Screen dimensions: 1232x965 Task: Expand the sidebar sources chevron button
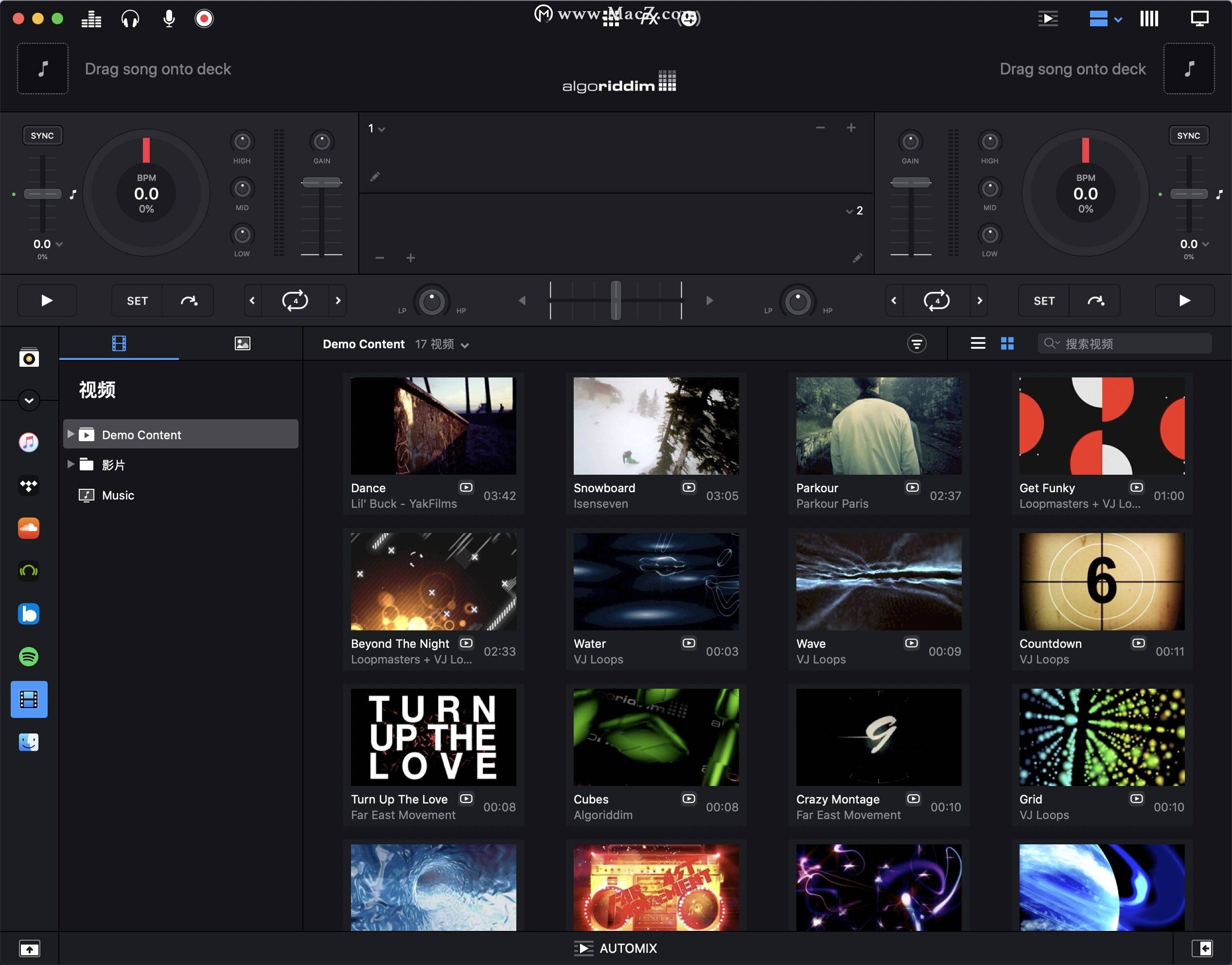(29, 401)
